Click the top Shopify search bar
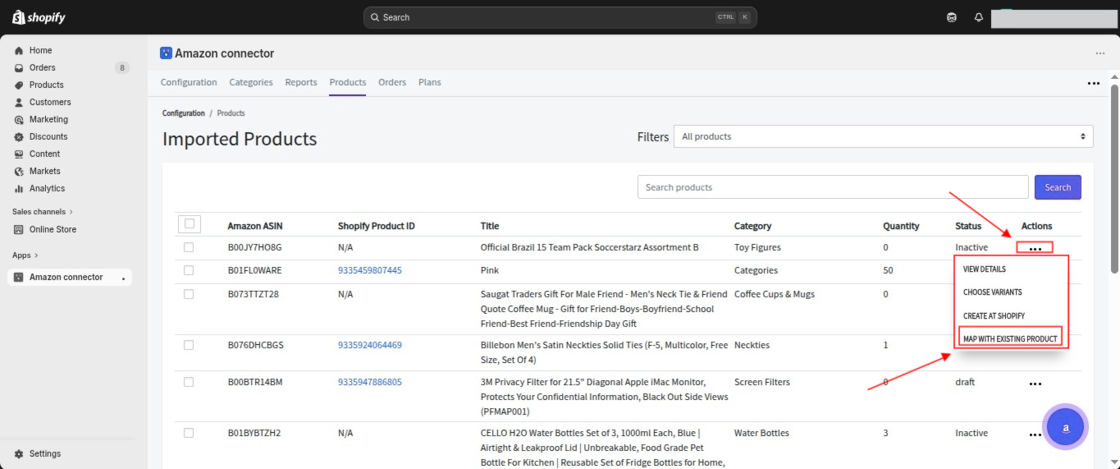The height and width of the screenshot is (469, 1120). tap(560, 17)
